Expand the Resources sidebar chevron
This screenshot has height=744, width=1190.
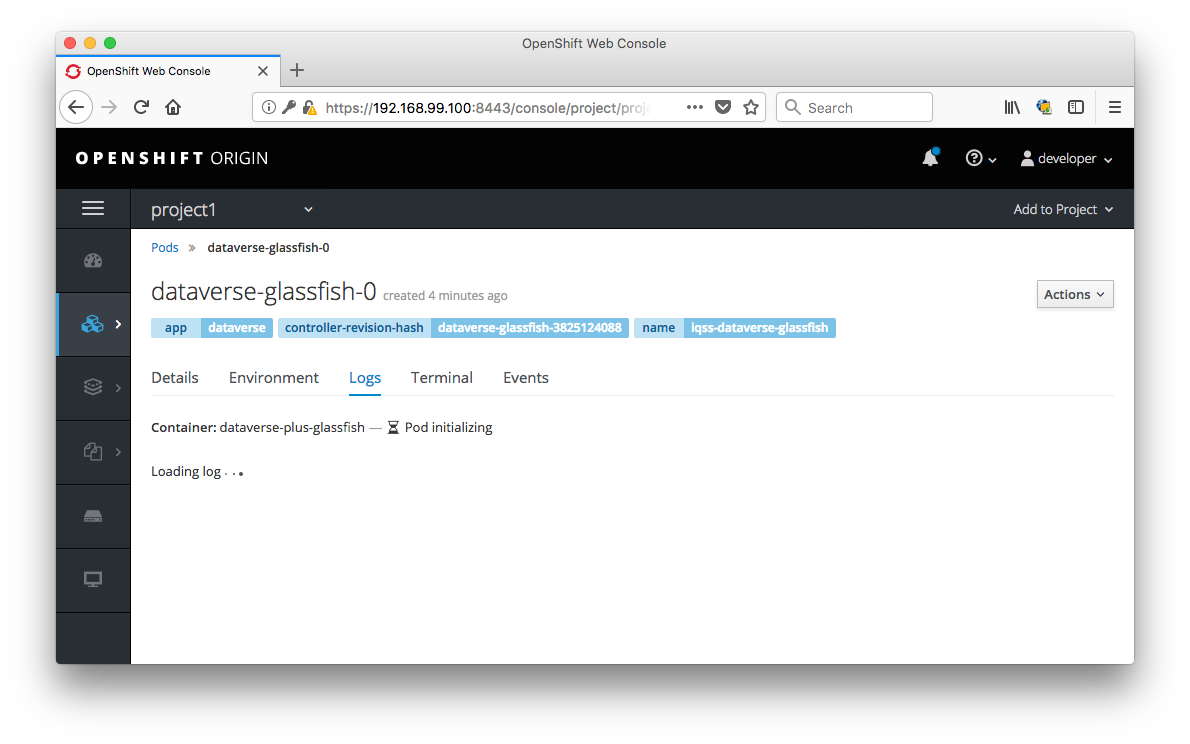click(x=118, y=452)
